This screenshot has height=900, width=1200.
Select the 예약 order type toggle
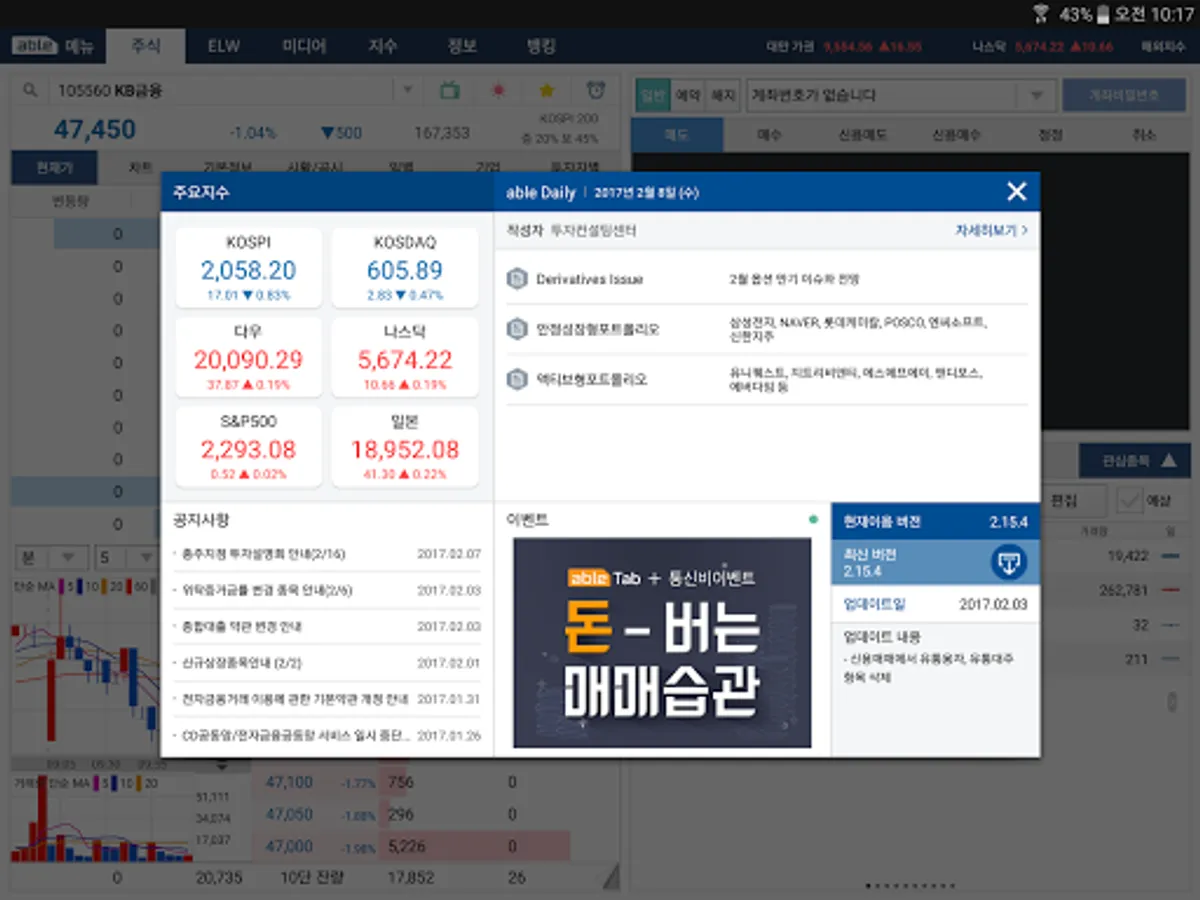[x=687, y=95]
